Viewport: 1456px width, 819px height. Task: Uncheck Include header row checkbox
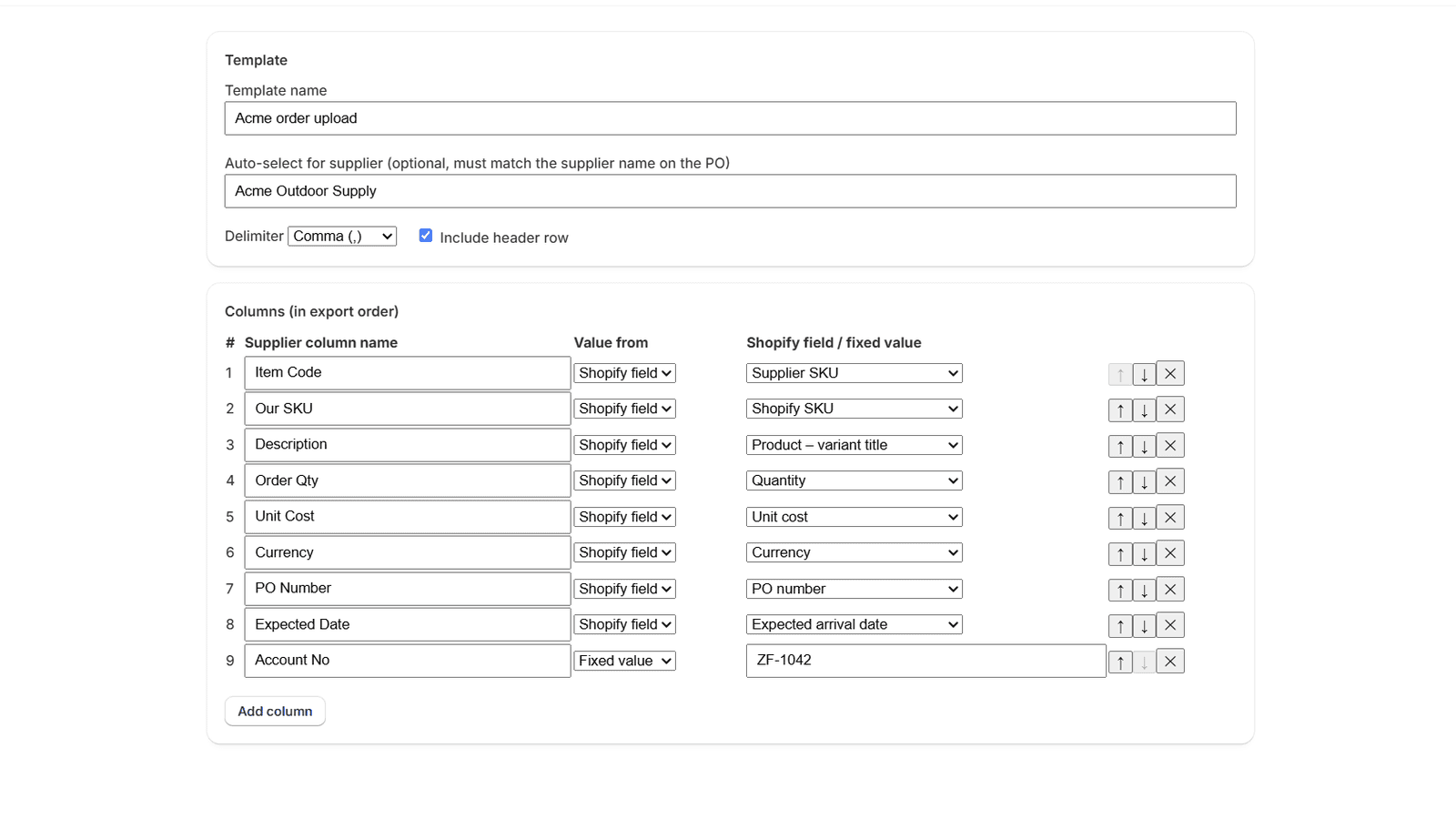(x=425, y=236)
